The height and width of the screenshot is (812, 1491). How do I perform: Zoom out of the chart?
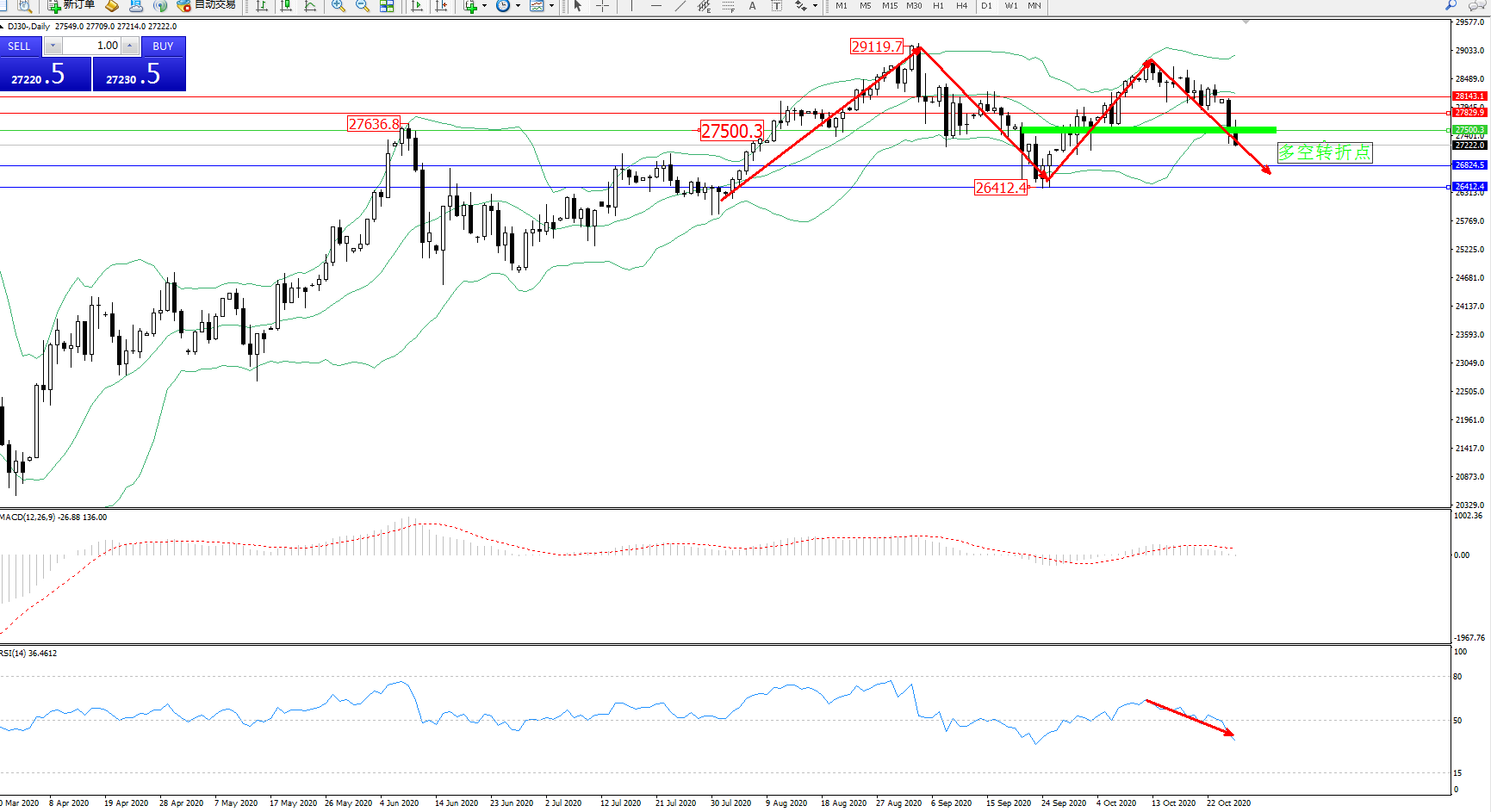[x=363, y=6]
